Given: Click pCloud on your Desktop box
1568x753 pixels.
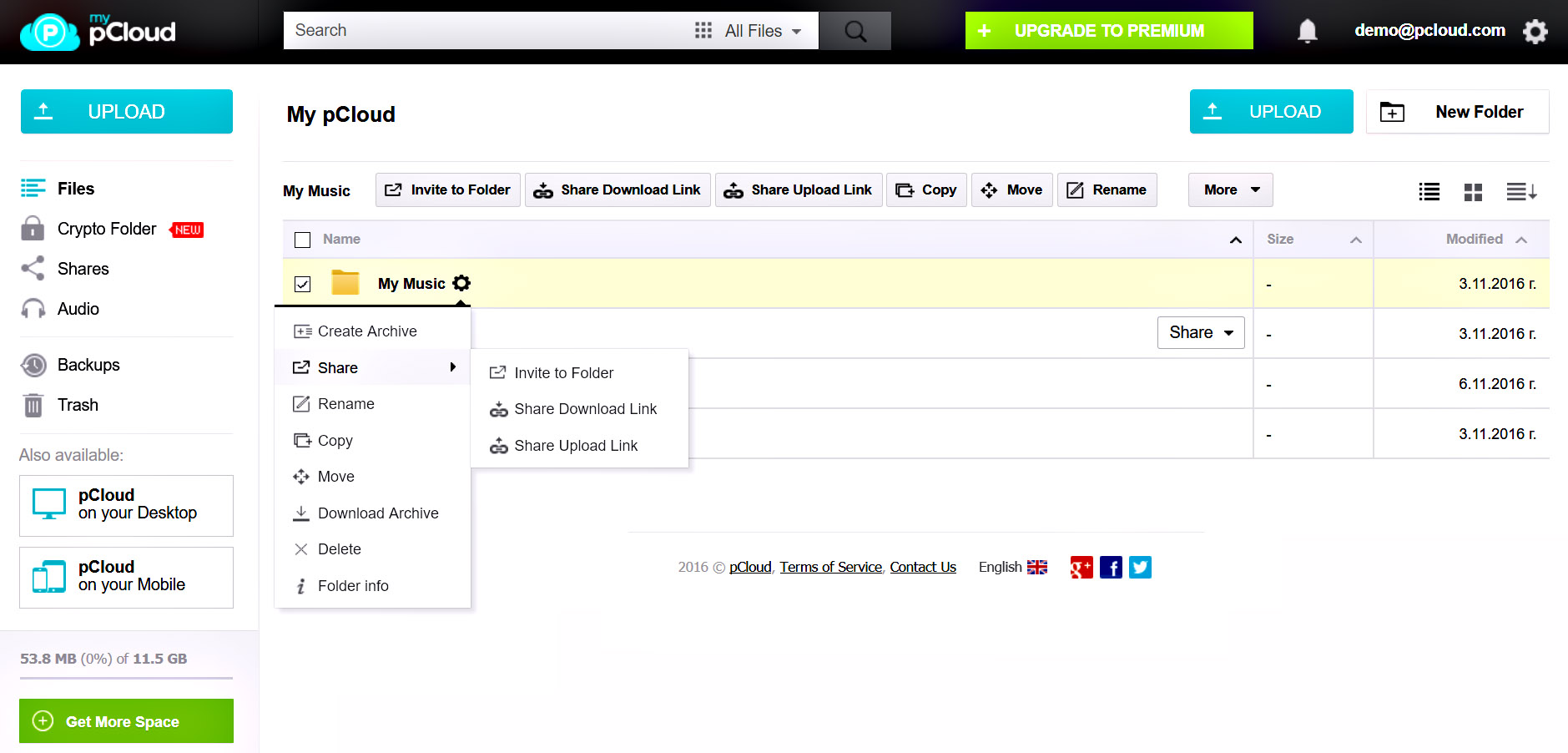Looking at the screenshot, I should click(126, 506).
